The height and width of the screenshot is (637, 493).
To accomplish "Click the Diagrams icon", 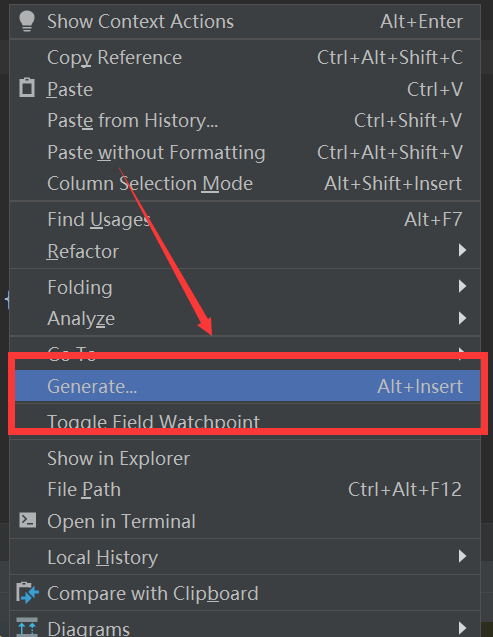I will tap(27, 627).
